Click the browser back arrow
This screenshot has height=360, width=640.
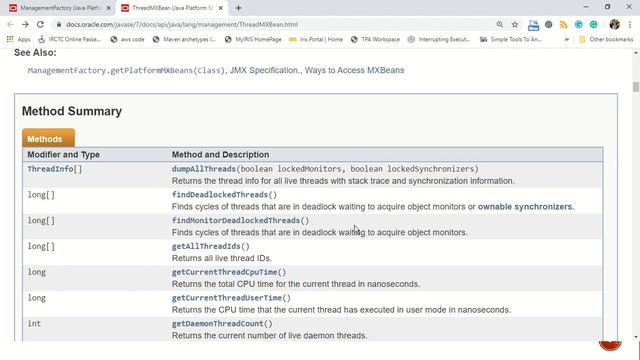tap(10, 24)
